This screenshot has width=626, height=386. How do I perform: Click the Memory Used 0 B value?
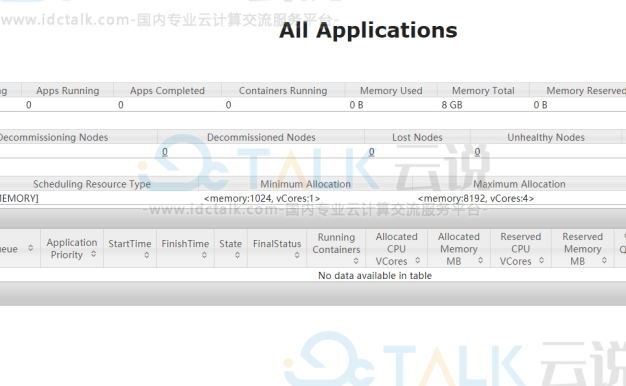click(356, 105)
